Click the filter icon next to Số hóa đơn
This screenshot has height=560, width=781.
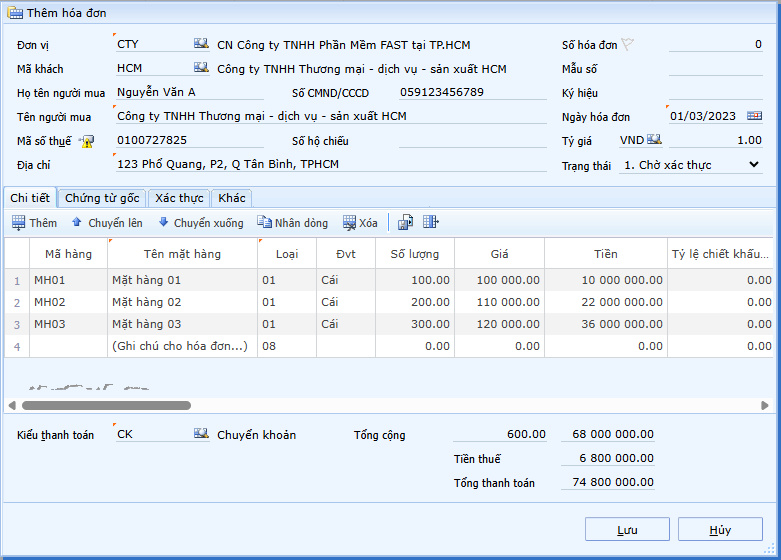pyautogui.click(x=627, y=45)
